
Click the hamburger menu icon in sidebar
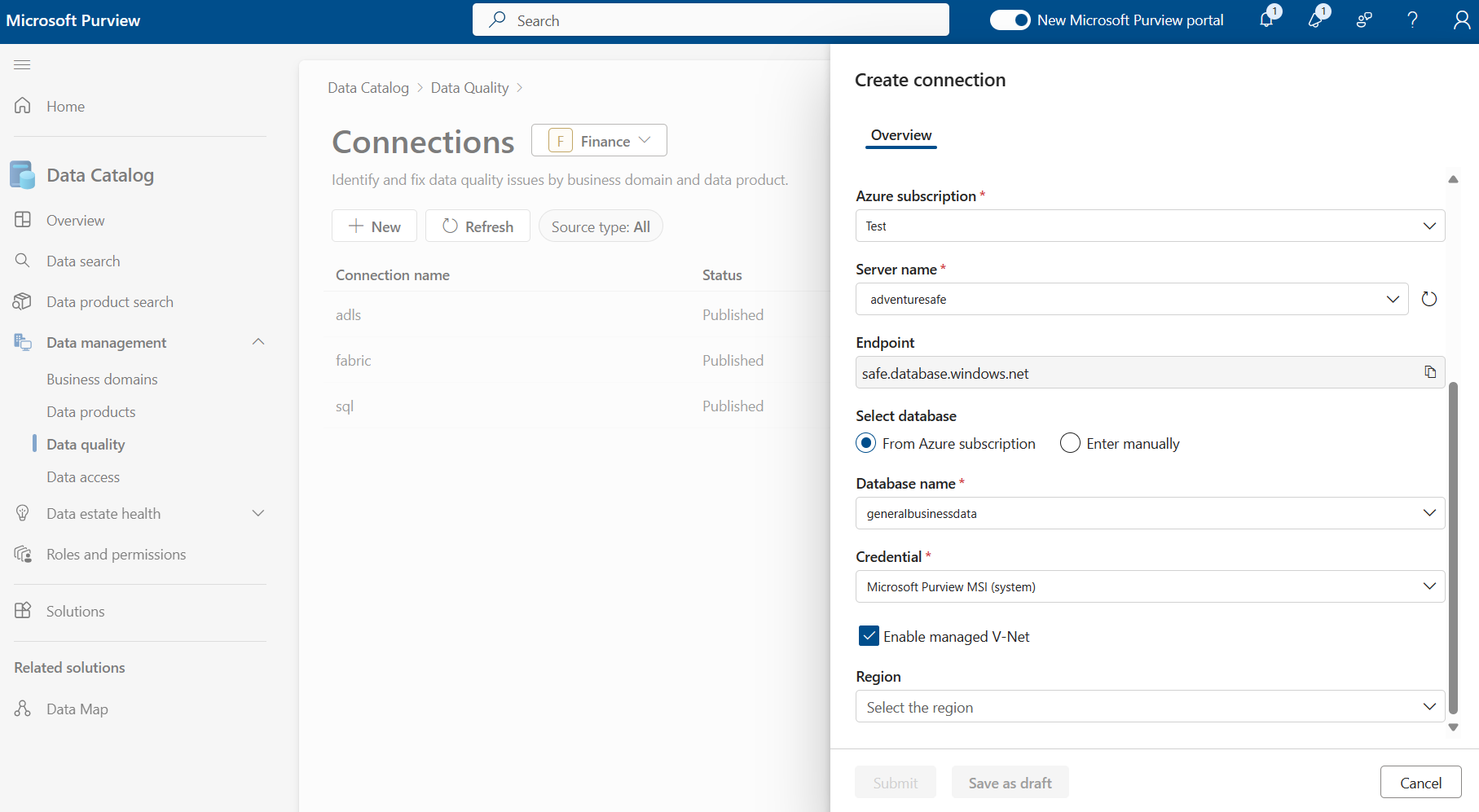click(x=22, y=64)
